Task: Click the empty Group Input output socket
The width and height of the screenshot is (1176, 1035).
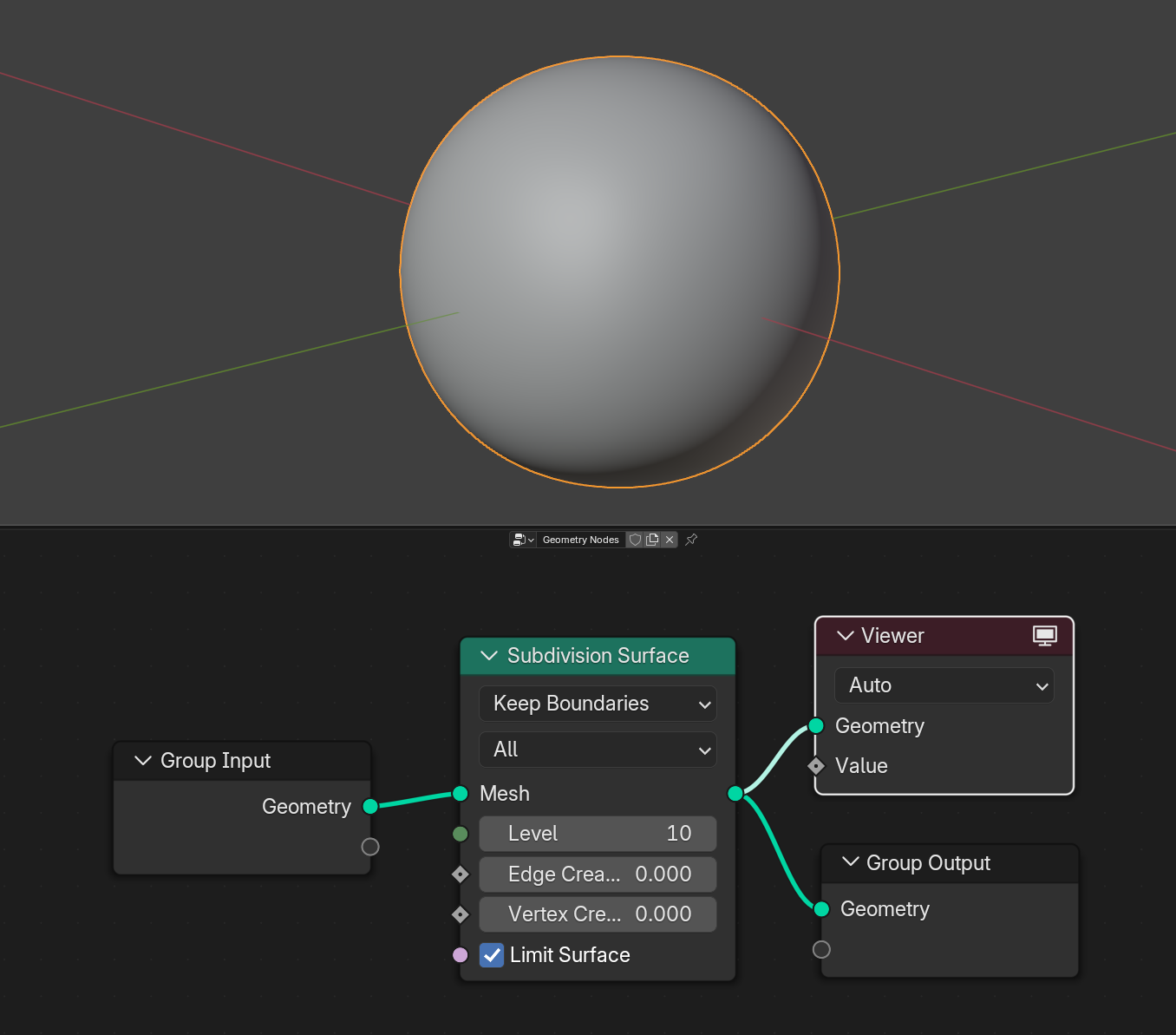Action: (x=370, y=847)
